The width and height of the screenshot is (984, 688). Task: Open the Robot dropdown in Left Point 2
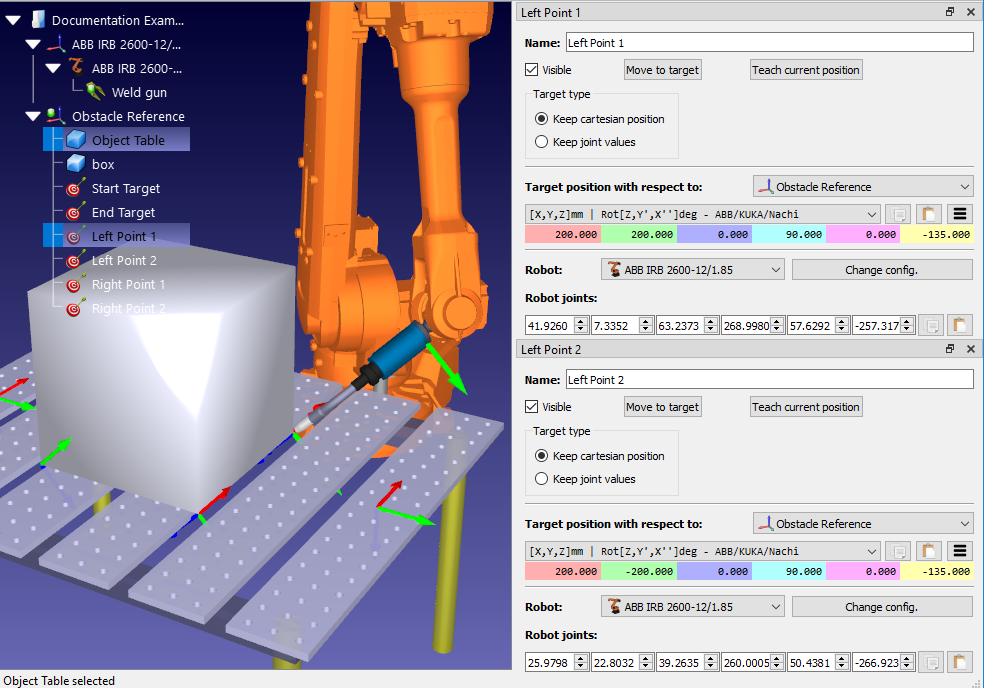(693, 607)
